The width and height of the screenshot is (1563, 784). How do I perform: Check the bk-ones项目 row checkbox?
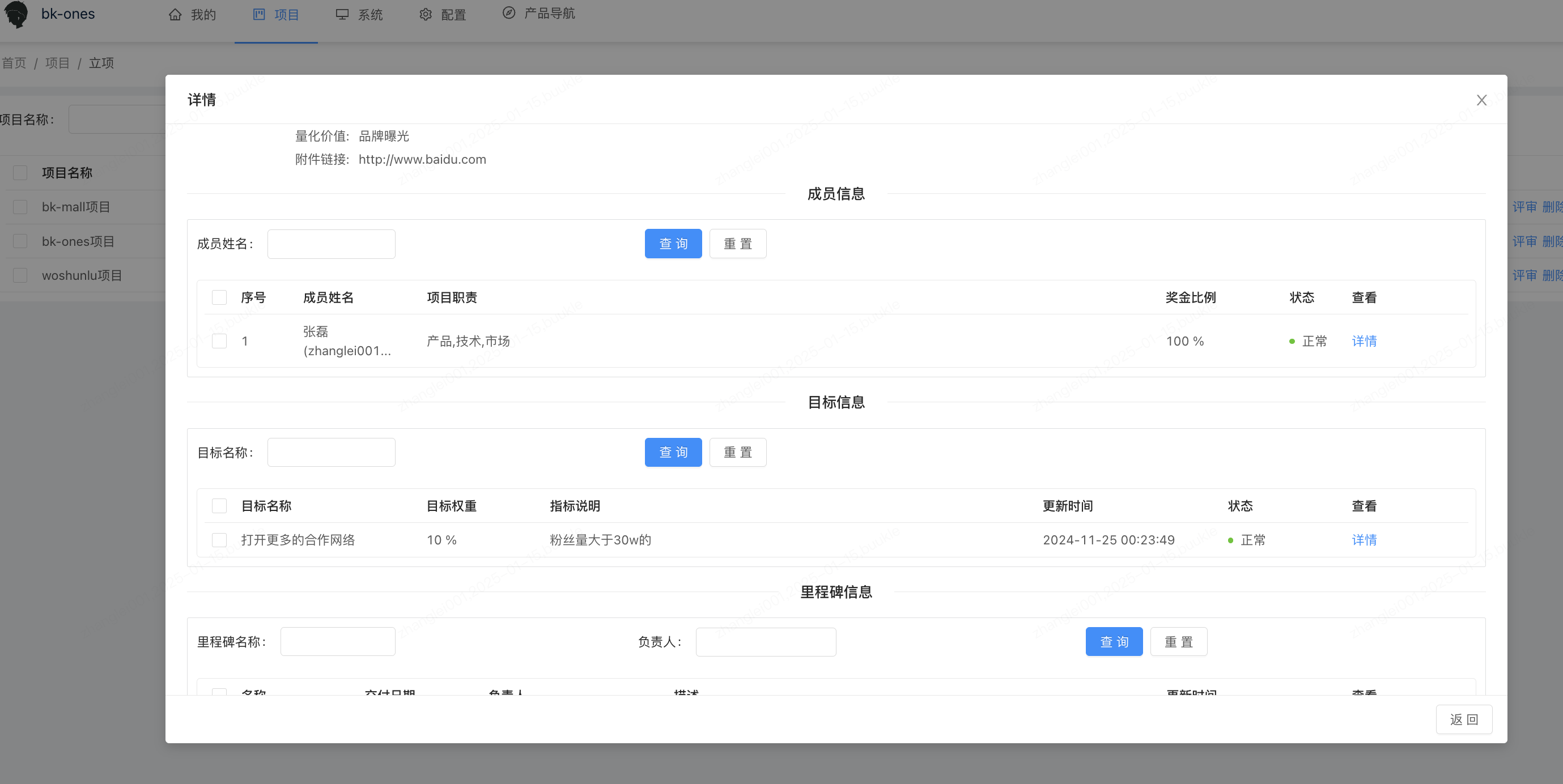tap(20, 241)
